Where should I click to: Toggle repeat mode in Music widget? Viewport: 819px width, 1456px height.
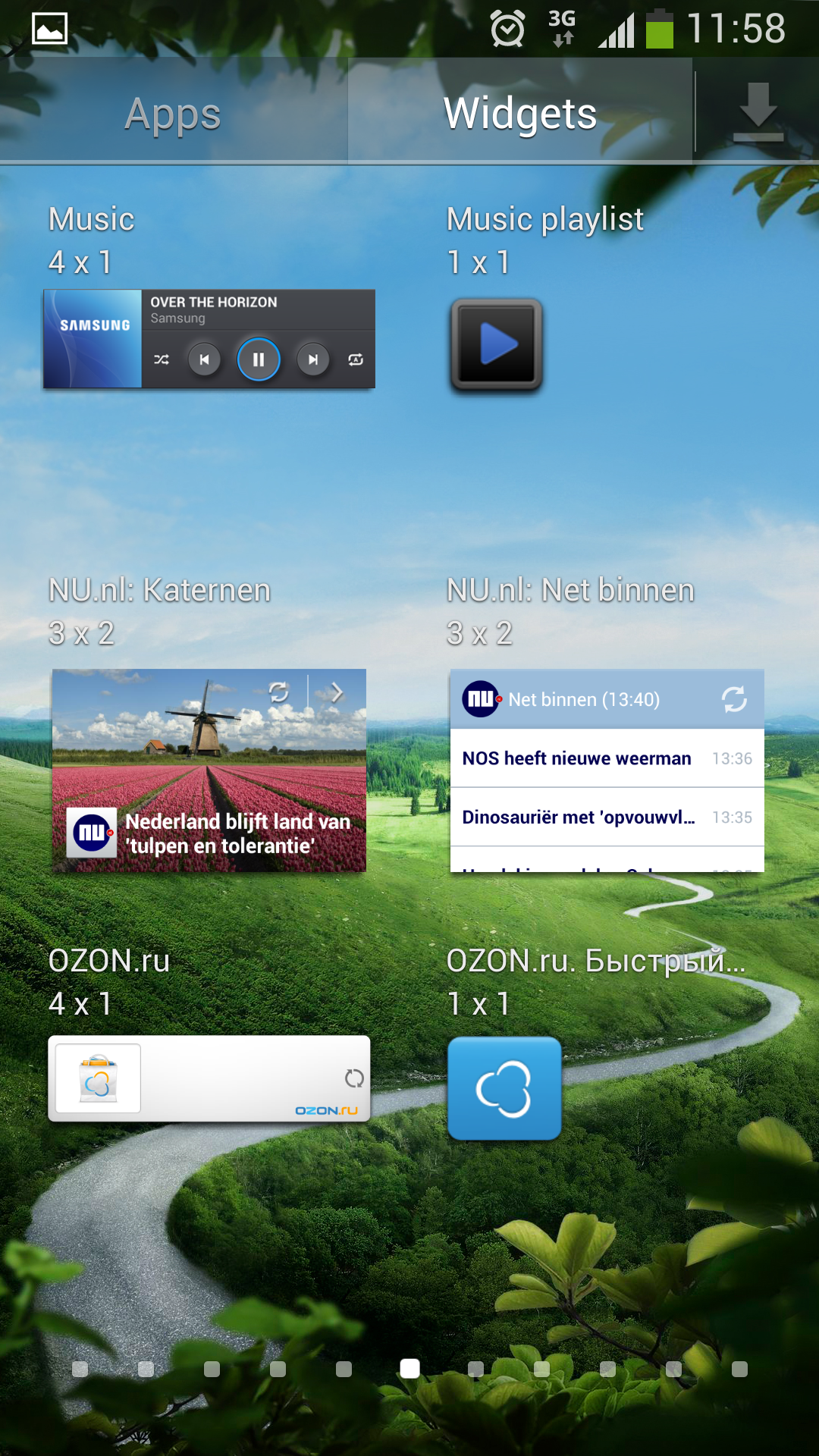pos(356,359)
